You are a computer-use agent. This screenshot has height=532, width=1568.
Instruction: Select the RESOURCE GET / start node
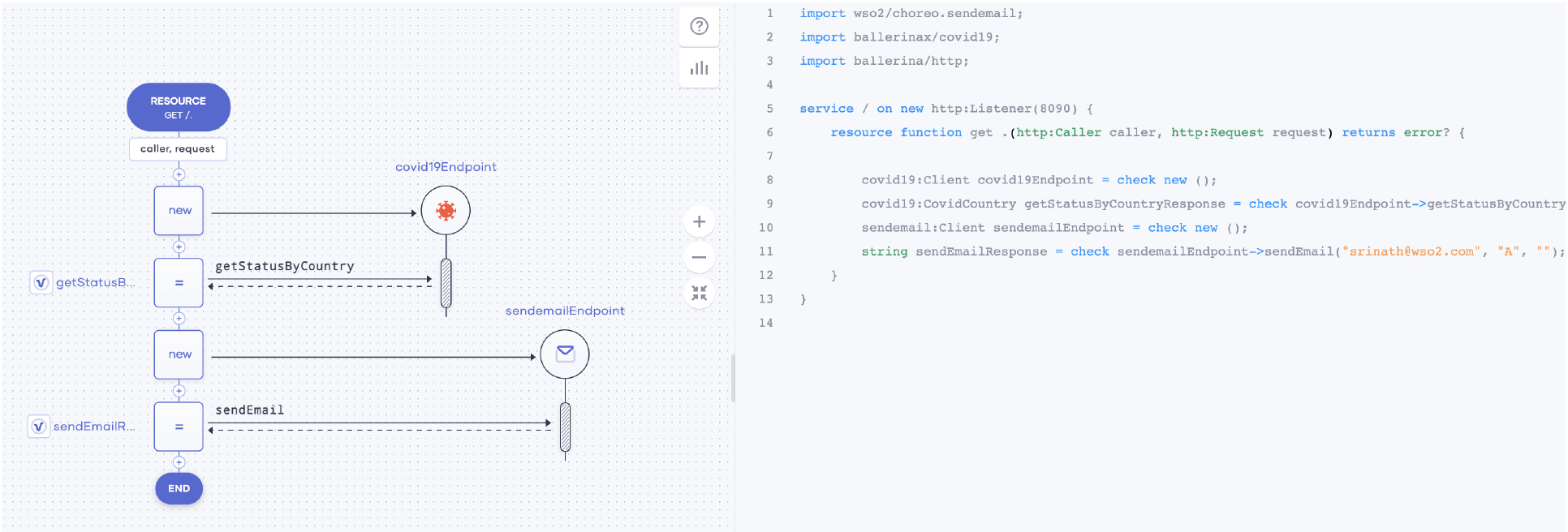(179, 107)
